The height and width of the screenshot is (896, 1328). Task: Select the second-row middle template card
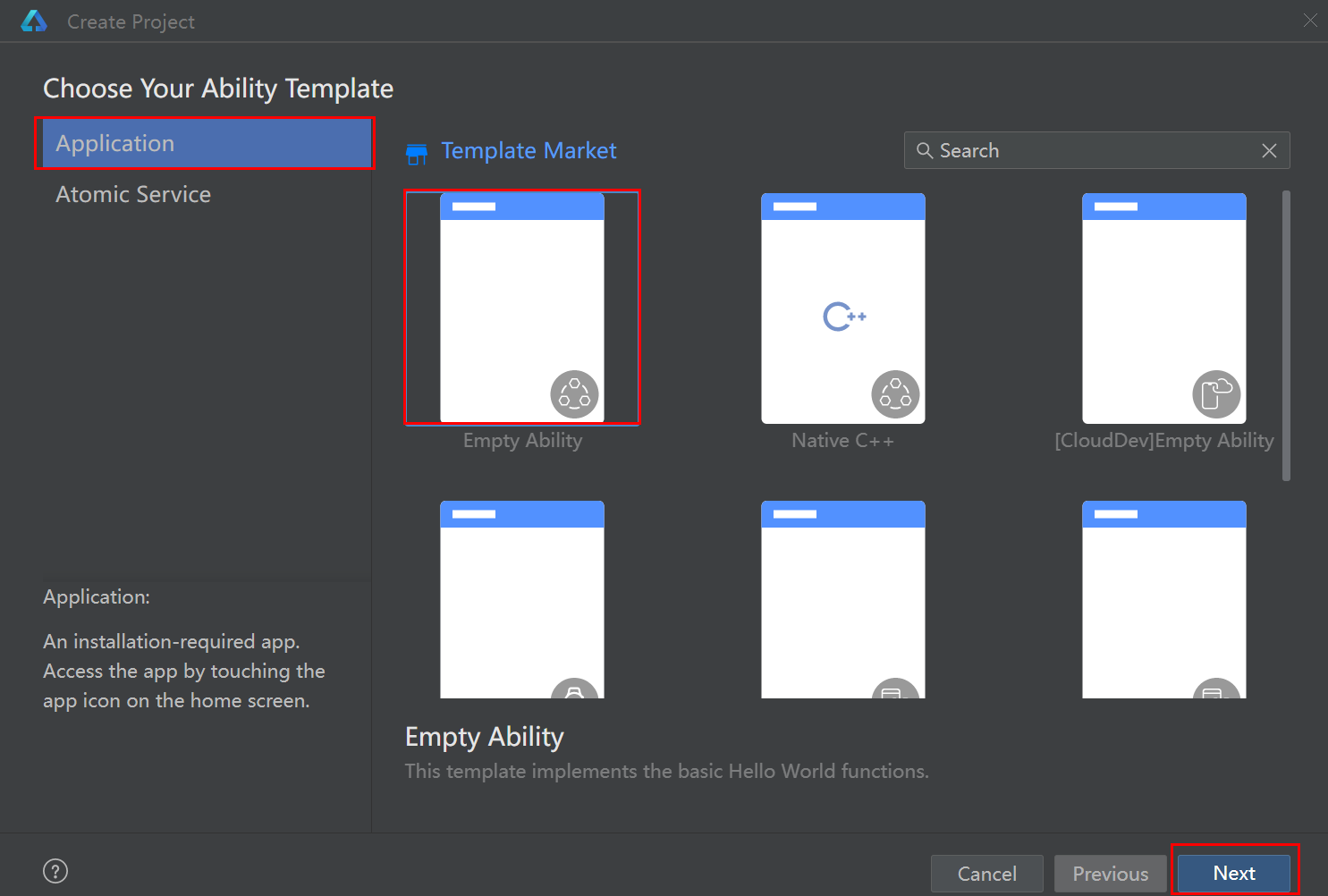843,599
